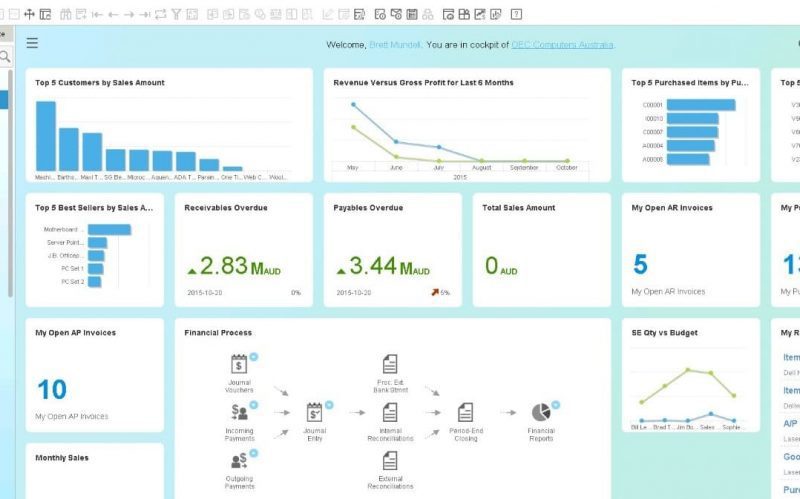This screenshot has height=499, width=800.
Task: Open Help question mark icon
Action: click(x=516, y=14)
